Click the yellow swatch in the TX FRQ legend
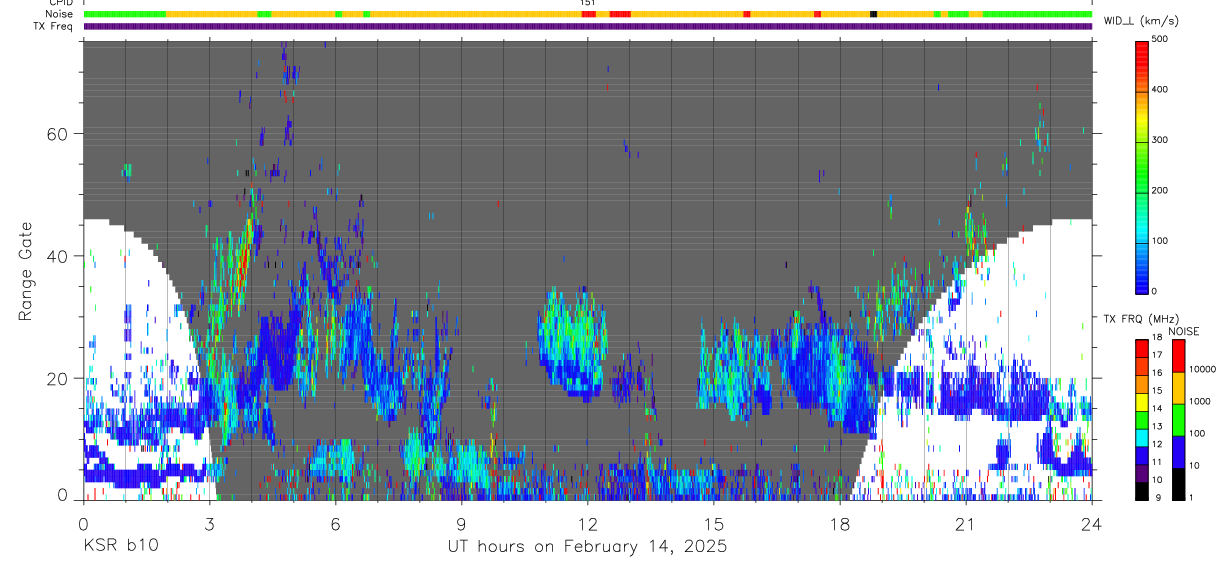1228x567 pixels. point(1141,401)
